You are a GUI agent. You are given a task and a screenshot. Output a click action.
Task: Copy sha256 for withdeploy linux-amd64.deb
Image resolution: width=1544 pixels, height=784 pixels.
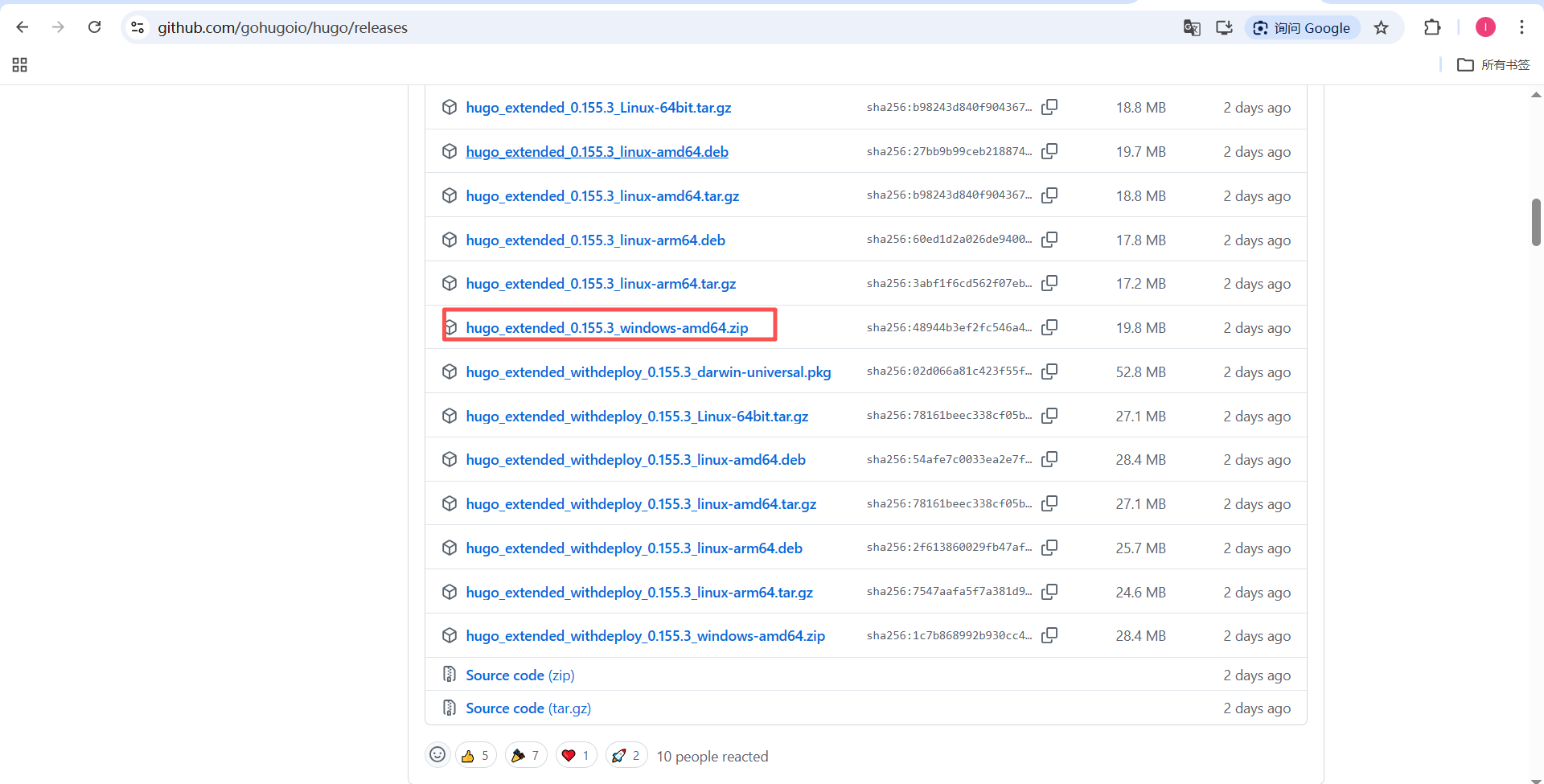1049,459
